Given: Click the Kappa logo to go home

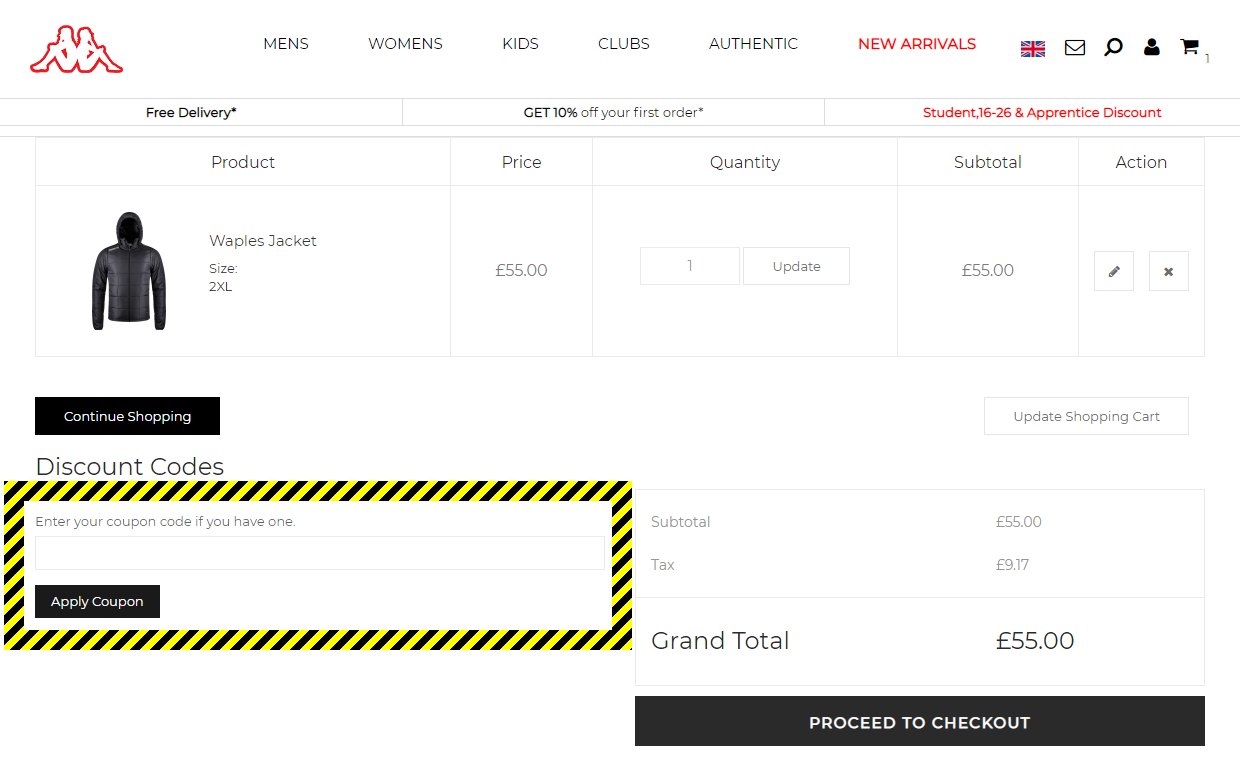Looking at the screenshot, I should (76, 49).
